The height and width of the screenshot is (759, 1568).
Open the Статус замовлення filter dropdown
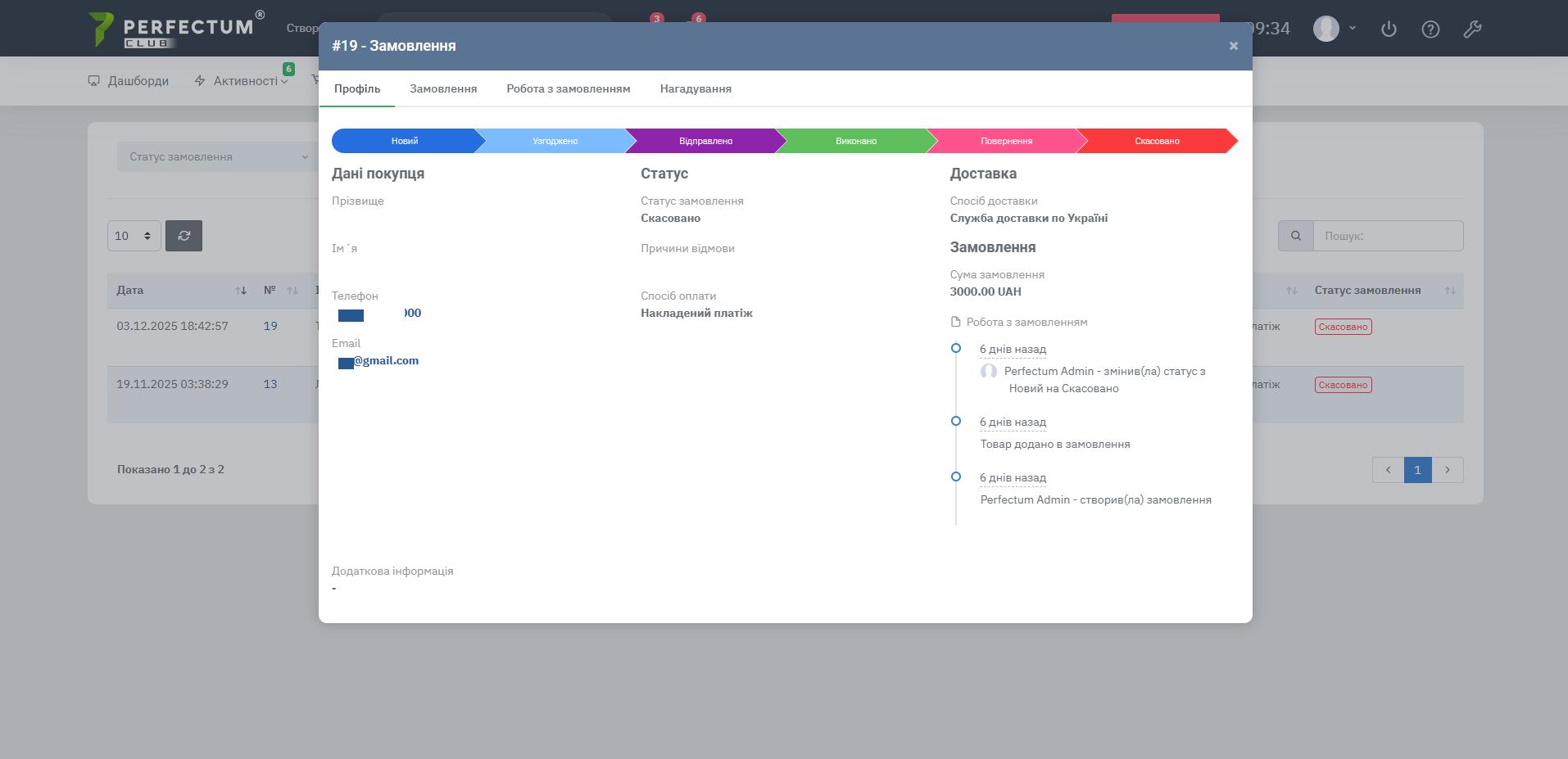pos(217,156)
